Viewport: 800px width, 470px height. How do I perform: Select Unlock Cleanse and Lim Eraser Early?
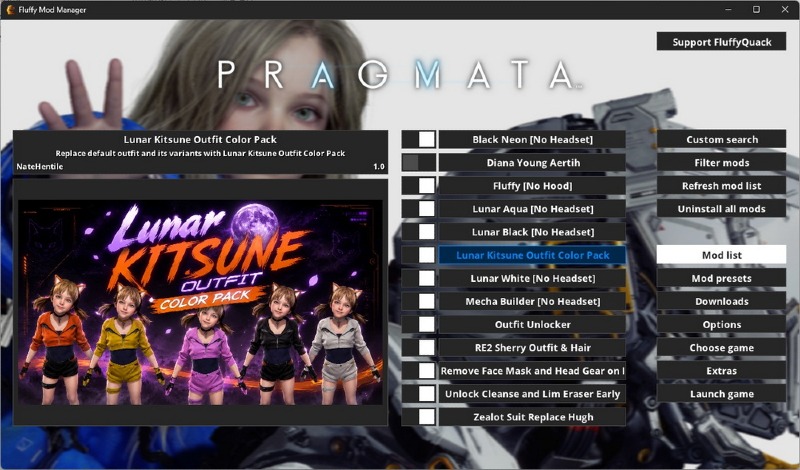[532, 393]
